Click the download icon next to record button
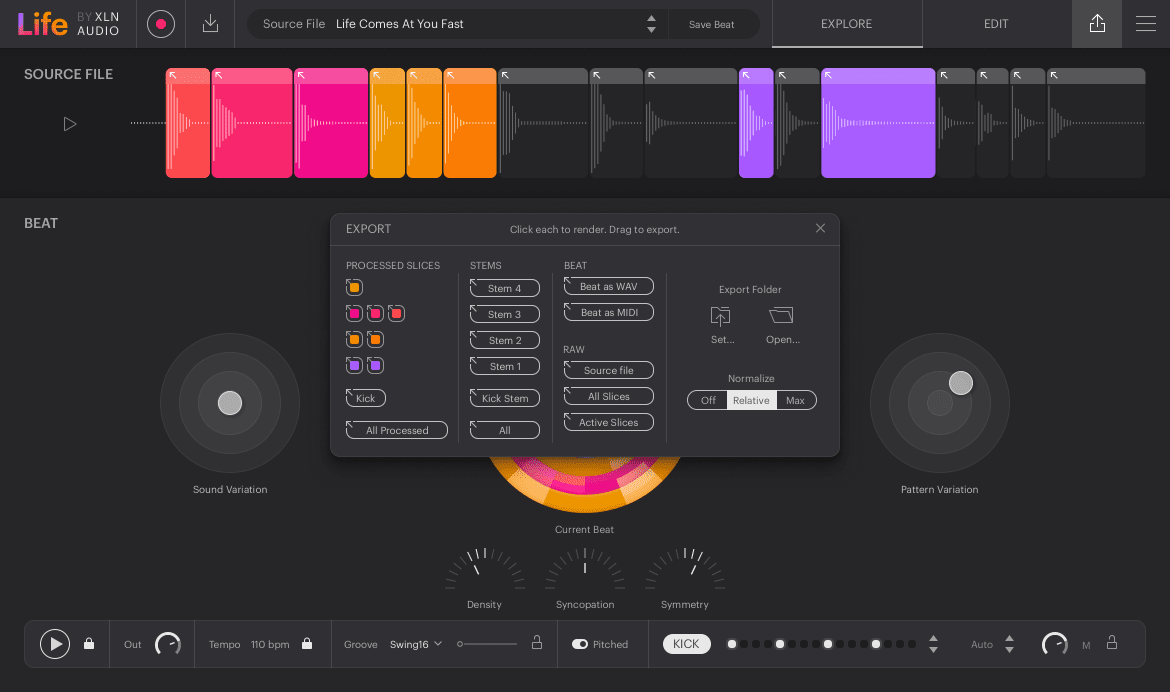Viewport: 1170px width, 692px height. (210, 24)
